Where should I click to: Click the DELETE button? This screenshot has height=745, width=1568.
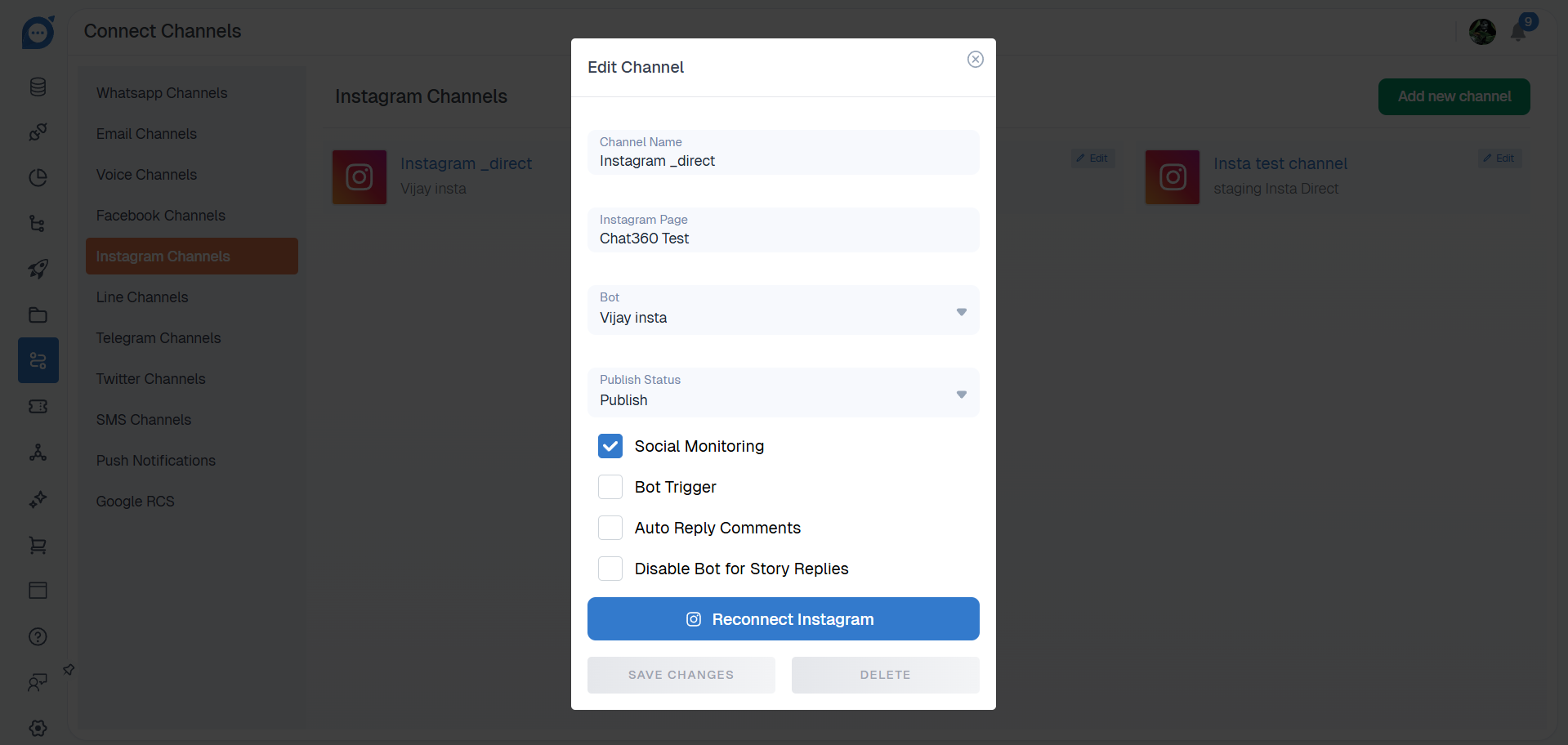coord(885,675)
